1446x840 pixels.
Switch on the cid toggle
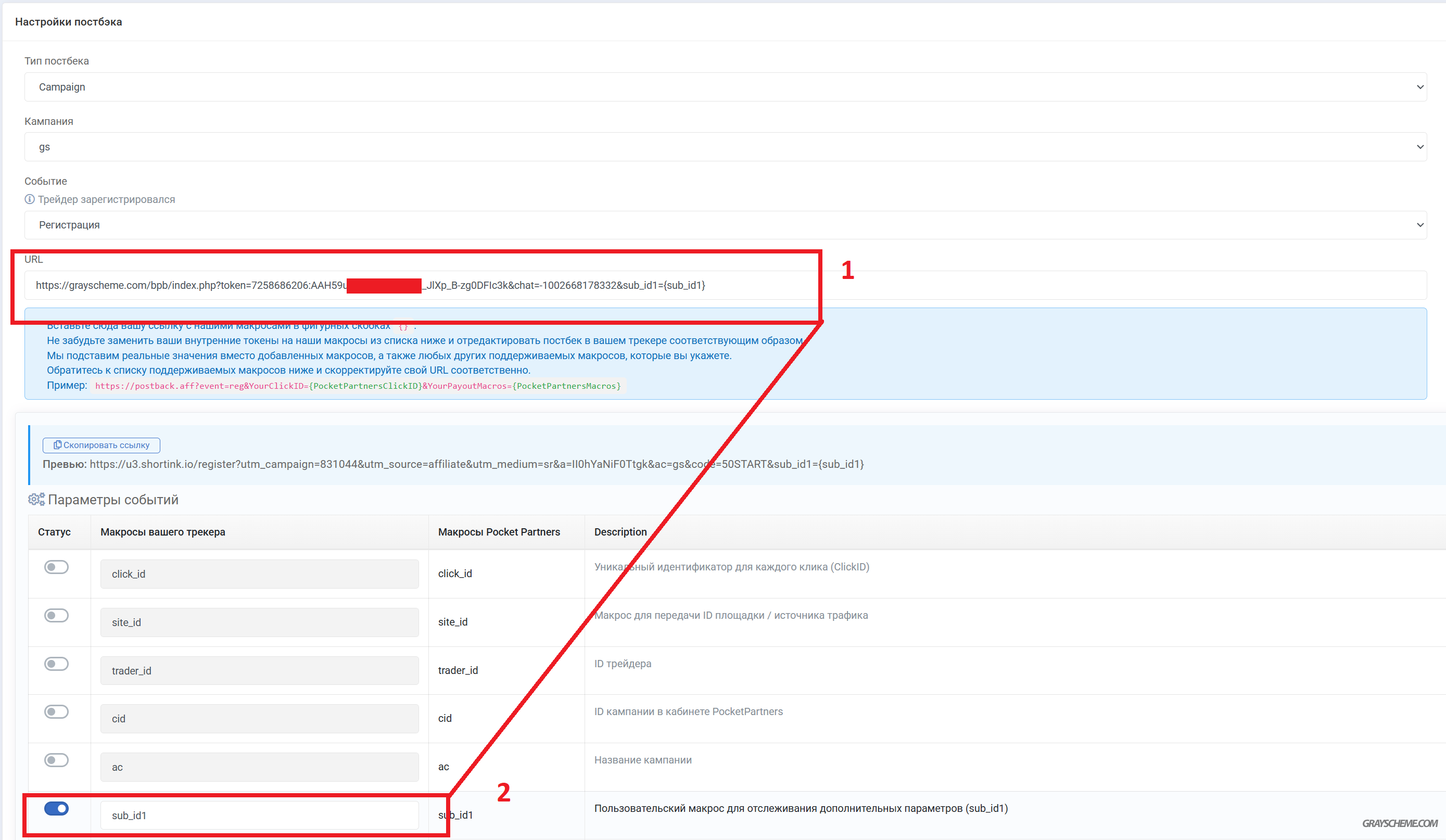[x=56, y=711]
